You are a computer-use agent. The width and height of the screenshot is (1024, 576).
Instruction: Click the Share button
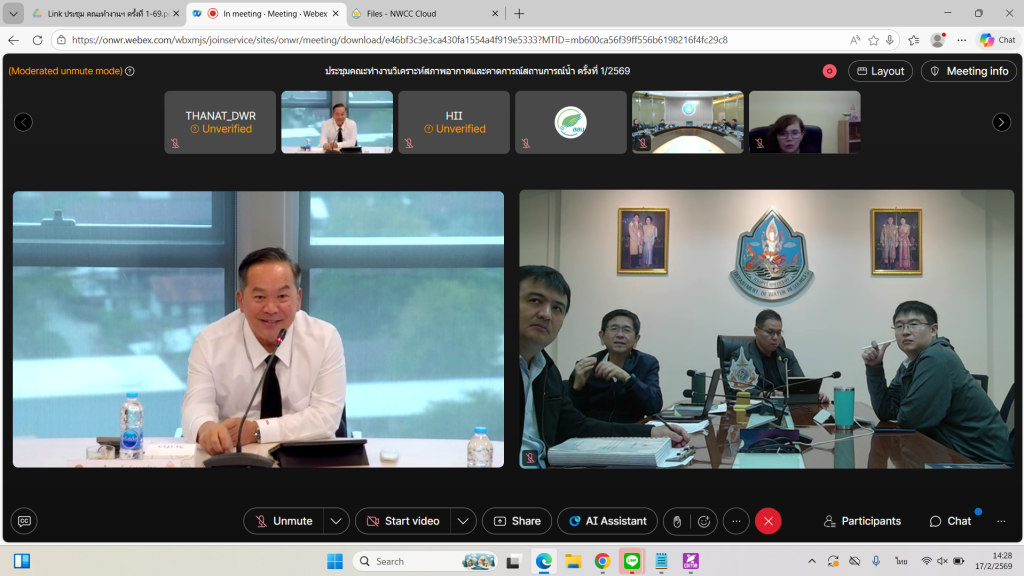click(x=517, y=521)
